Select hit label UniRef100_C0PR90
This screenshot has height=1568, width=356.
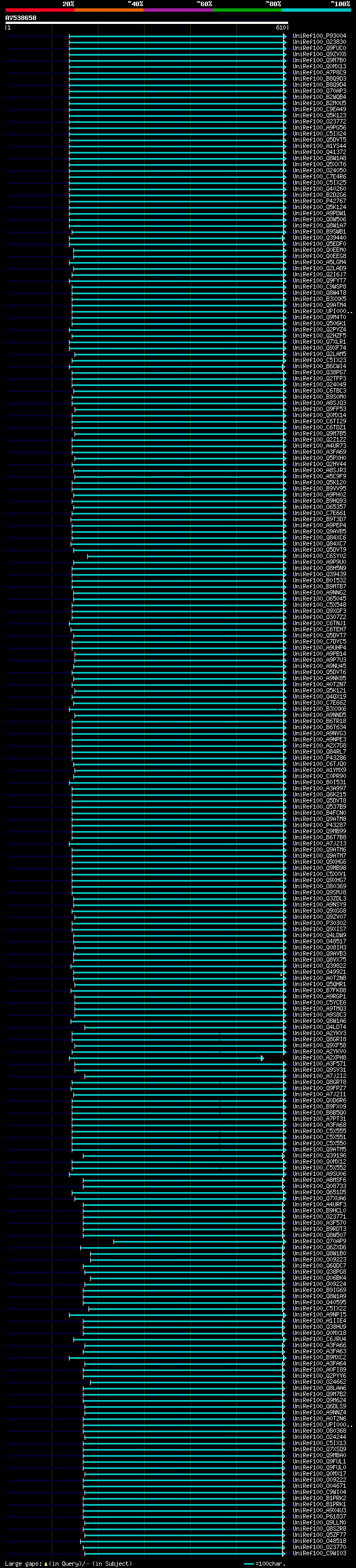pyautogui.click(x=319, y=776)
